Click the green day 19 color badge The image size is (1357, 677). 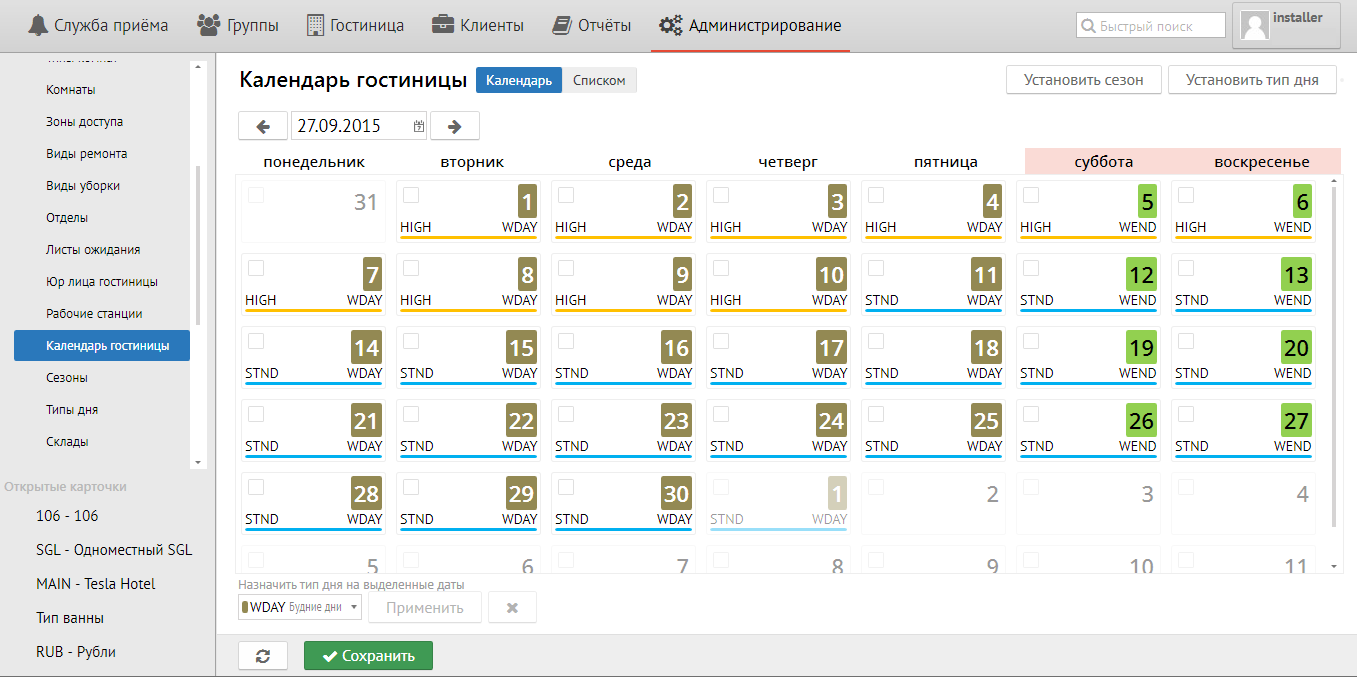click(1141, 348)
